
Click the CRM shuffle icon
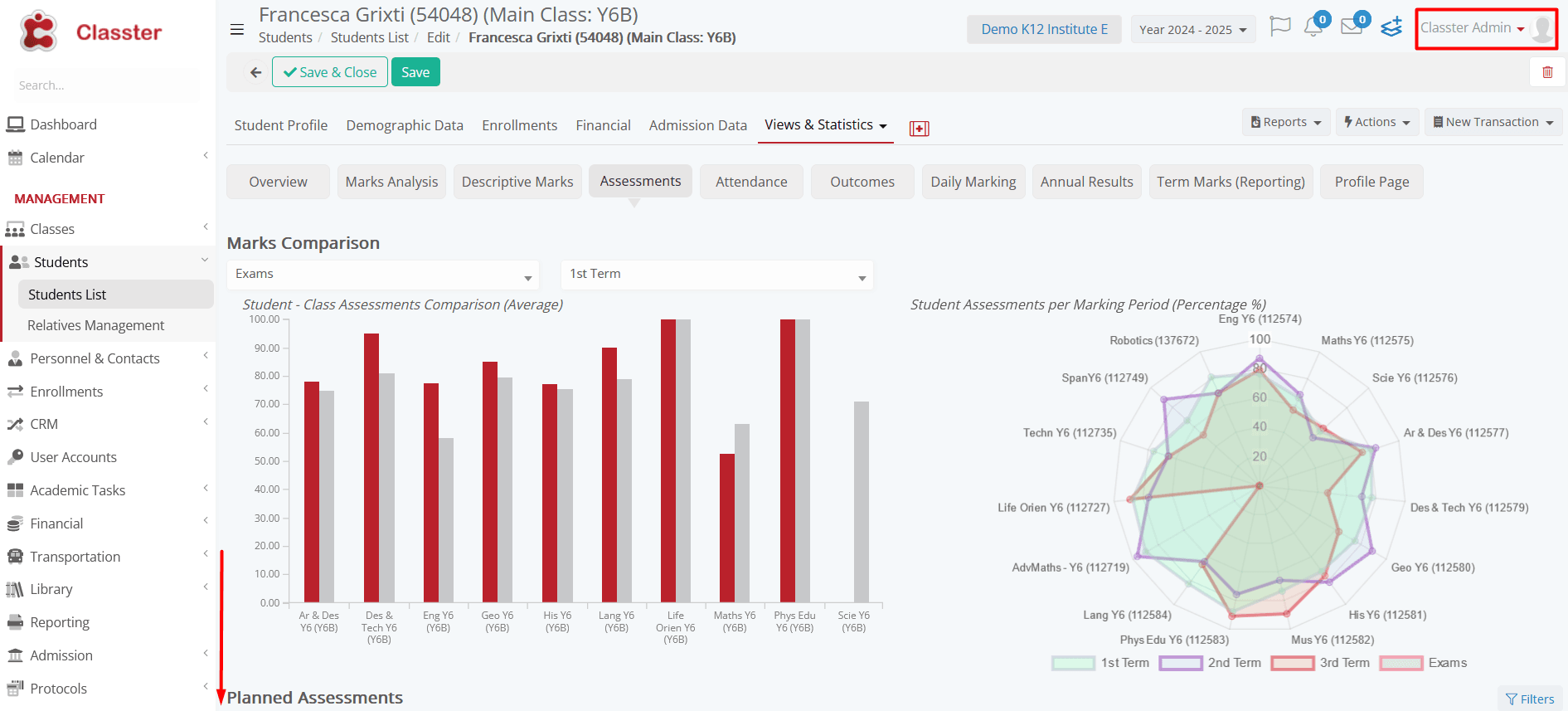[15, 424]
